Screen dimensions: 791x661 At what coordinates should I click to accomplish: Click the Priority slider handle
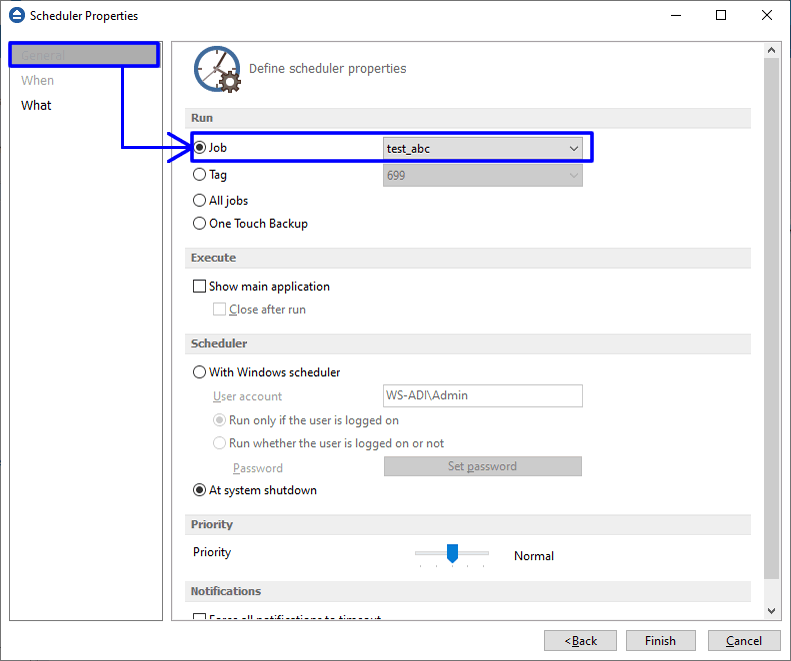pyautogui.click(x=452, y=553)
